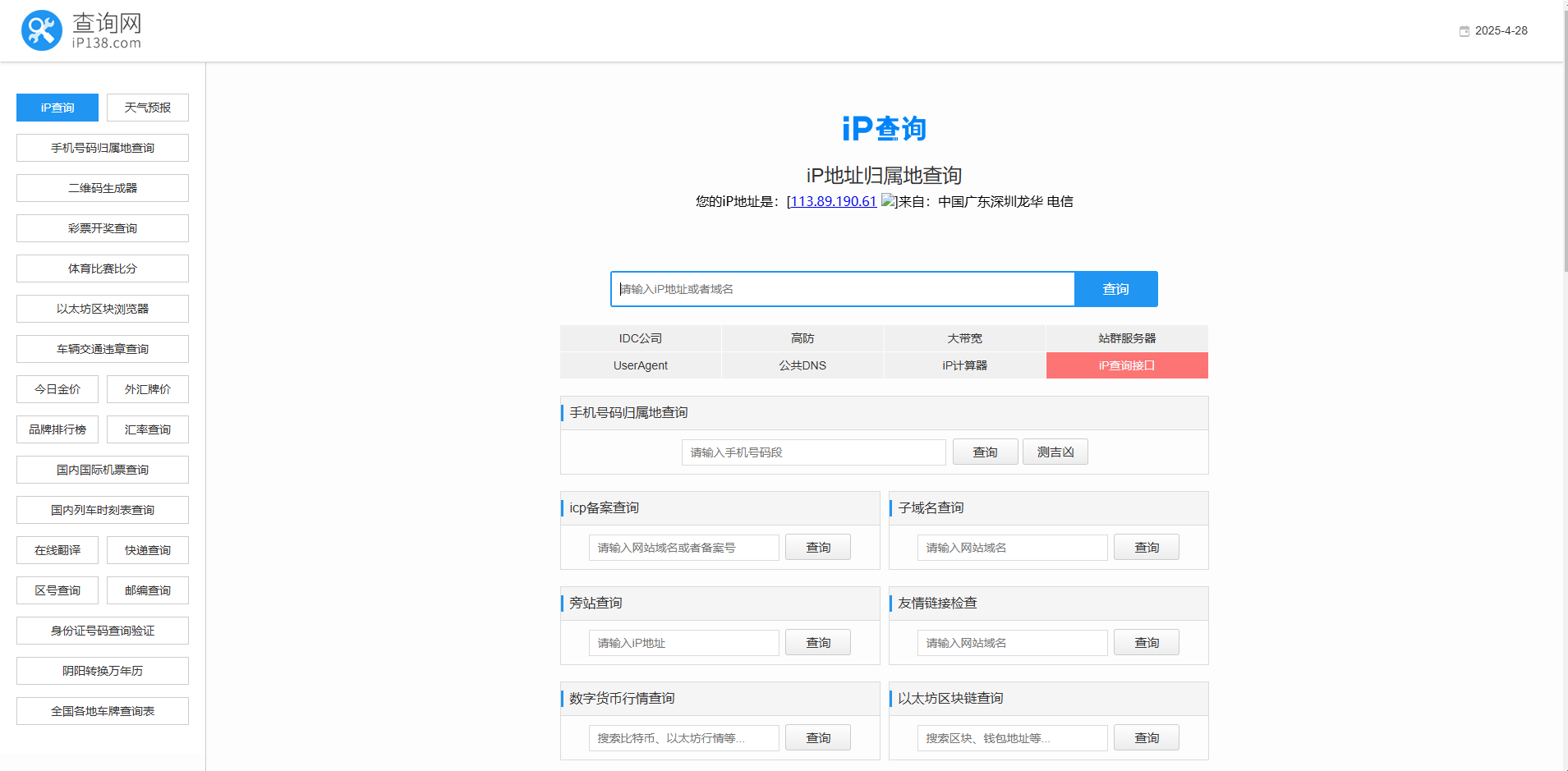This screenshot has width=1568, height=771.
Task: Click the highlighted iP查询接口 tab
Action: point(1126,365)
